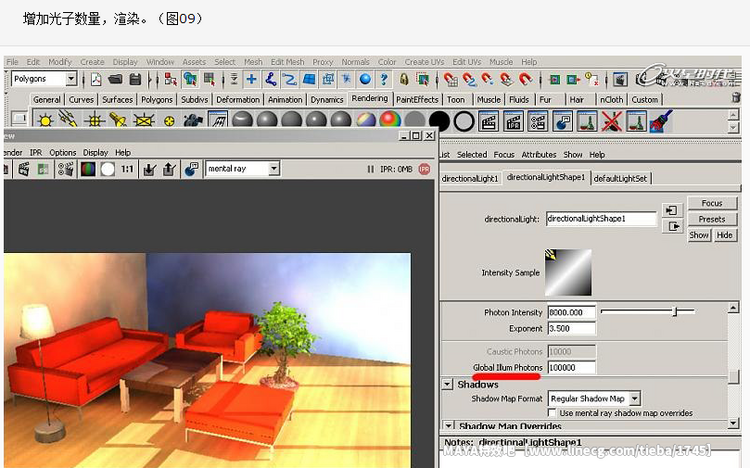
Task: Select the Spot Light shelf icon
Action: pos(118,120)
